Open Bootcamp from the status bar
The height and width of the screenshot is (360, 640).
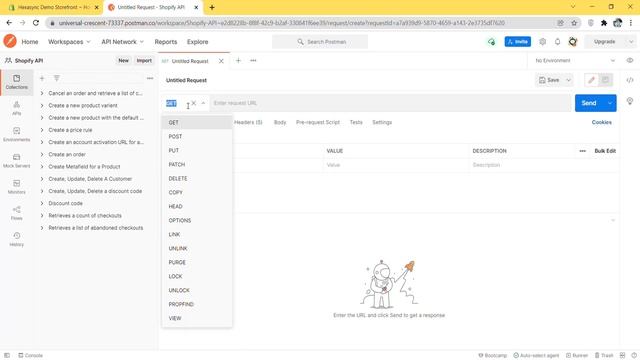493,356
